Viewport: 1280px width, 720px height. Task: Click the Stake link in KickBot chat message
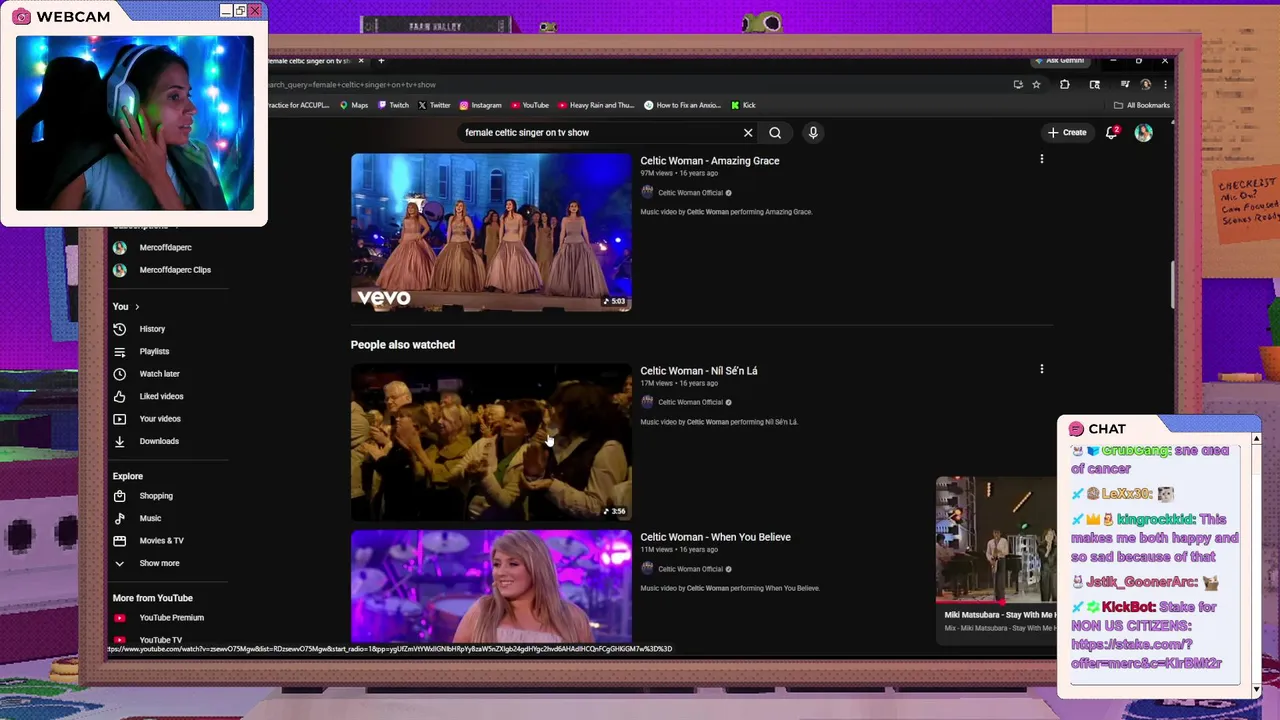[x=1146, y=654]
